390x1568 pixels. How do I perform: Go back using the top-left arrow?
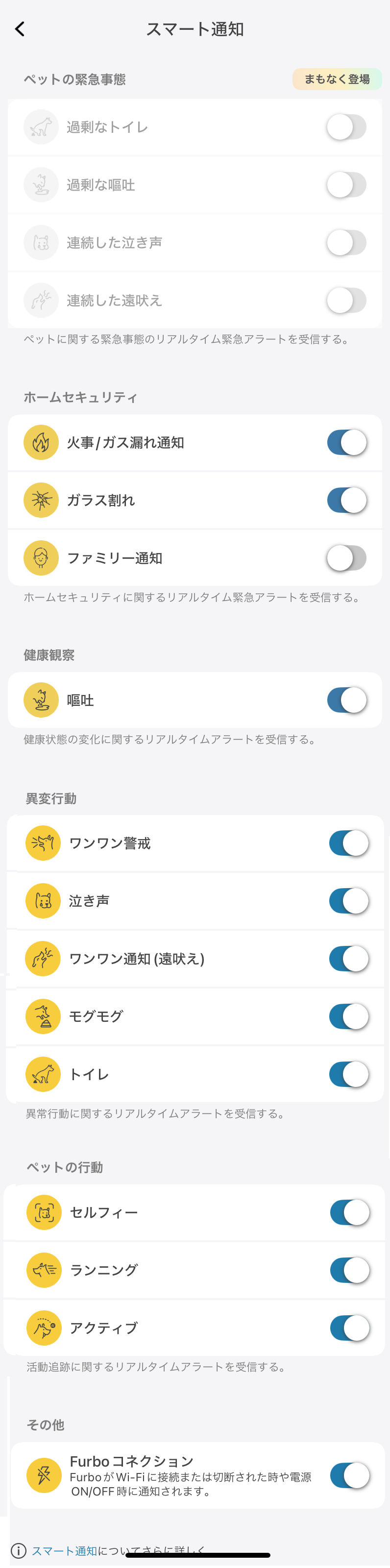(x=20, y=28)
